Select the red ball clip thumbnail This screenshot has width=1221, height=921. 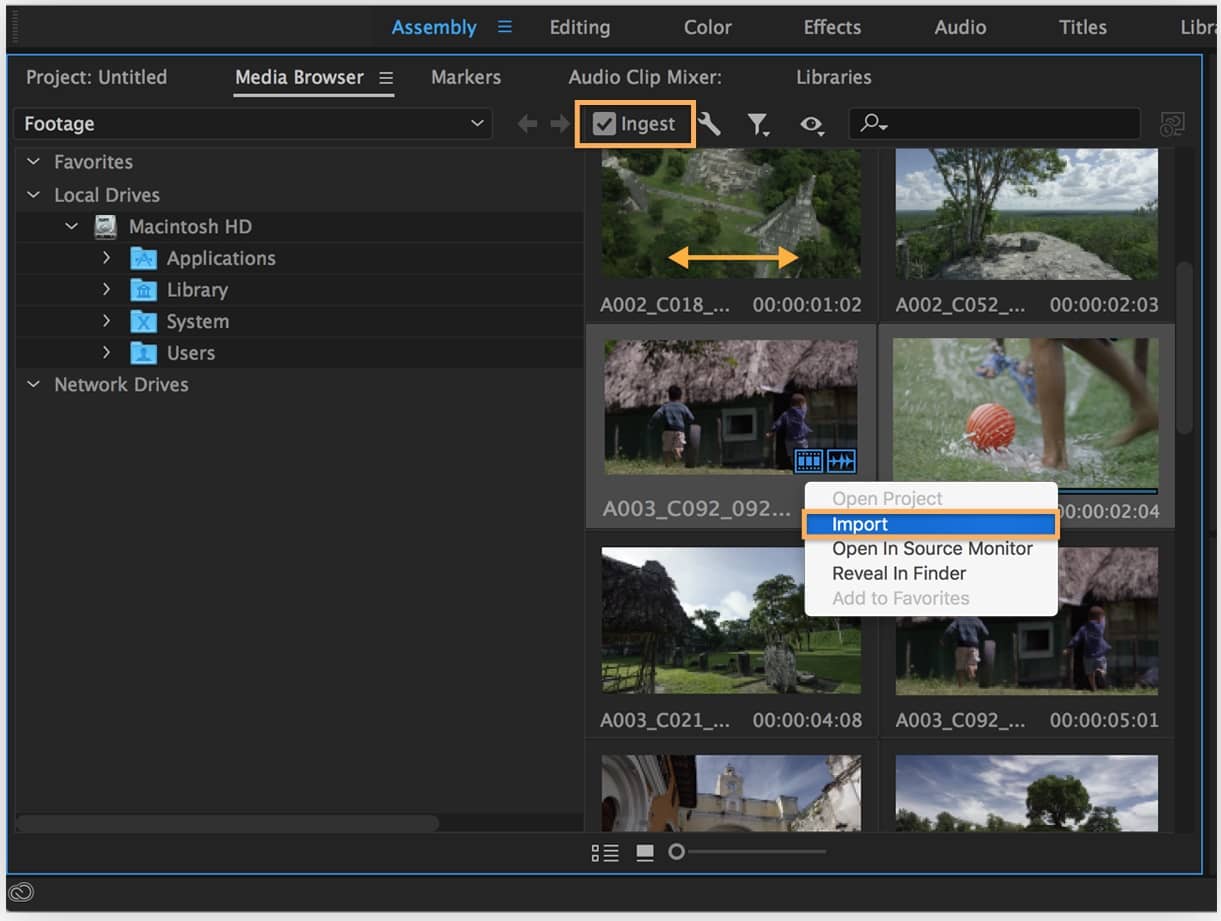coord(1026,413)
